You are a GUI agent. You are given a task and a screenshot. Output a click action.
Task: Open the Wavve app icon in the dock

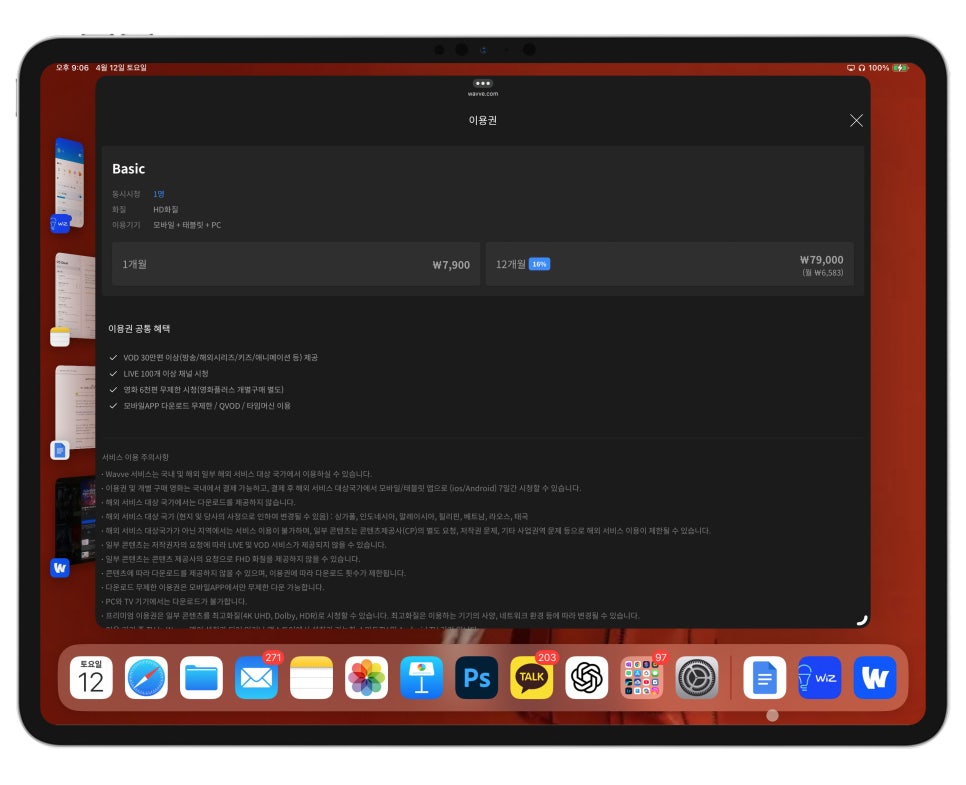pos(875,677)
